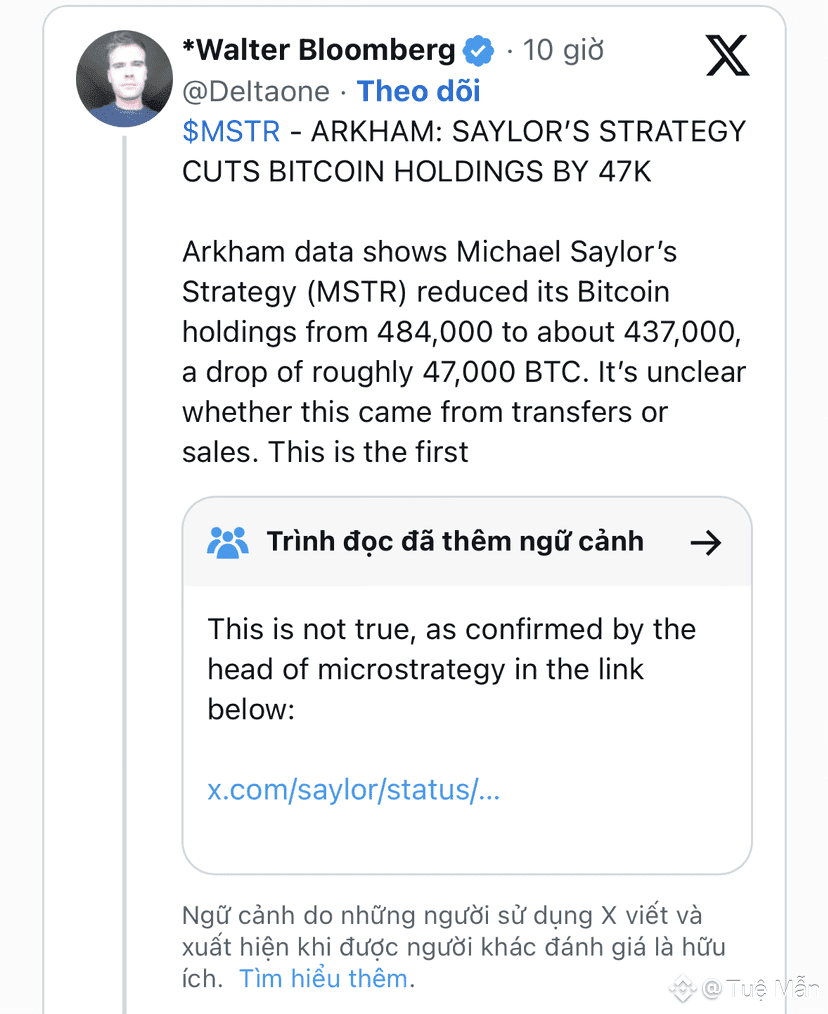Click the Ngữ cảnh do những người explanation text
This screenshot has width=828, height=1014.
pos(453,945)
